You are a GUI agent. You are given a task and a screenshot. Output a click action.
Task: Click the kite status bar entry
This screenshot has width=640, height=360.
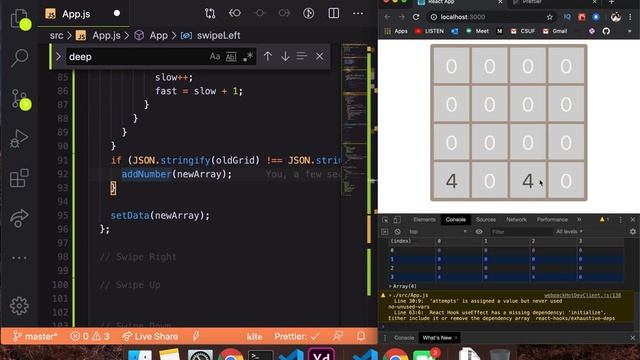254,336
